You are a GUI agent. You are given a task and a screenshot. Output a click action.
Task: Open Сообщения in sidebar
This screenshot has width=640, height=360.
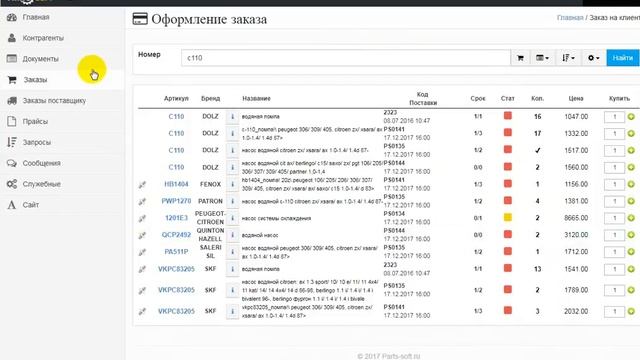[x=41, y=163]
